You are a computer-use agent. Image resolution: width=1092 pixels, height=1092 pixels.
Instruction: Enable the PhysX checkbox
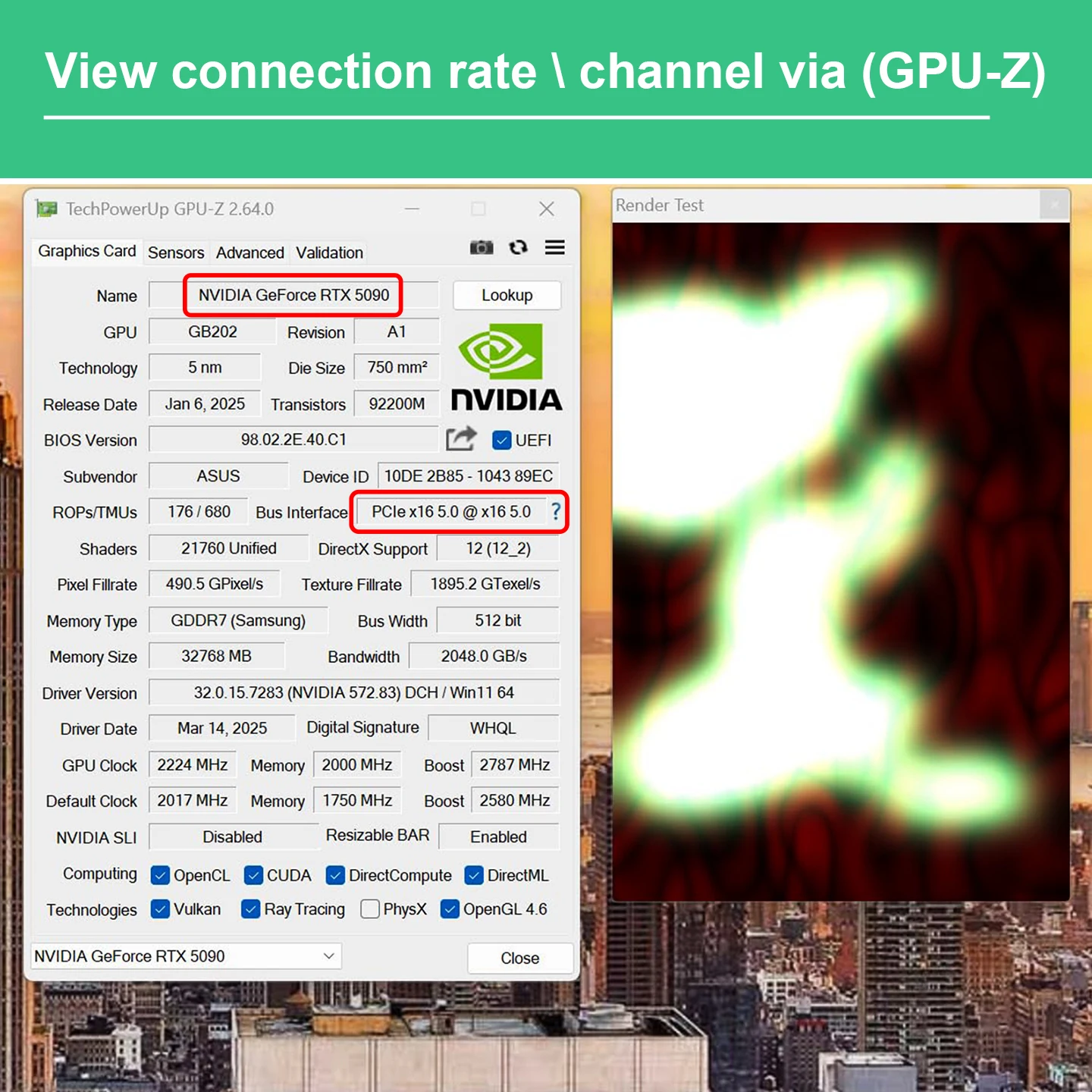370,908
